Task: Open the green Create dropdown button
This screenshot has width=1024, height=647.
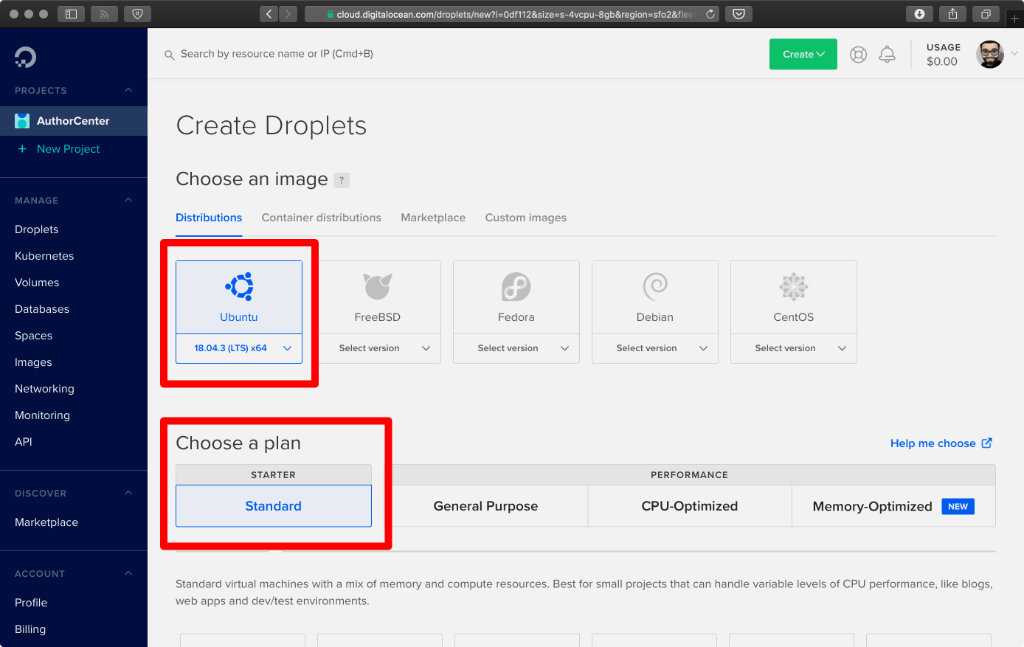Action: click(803, 54)
